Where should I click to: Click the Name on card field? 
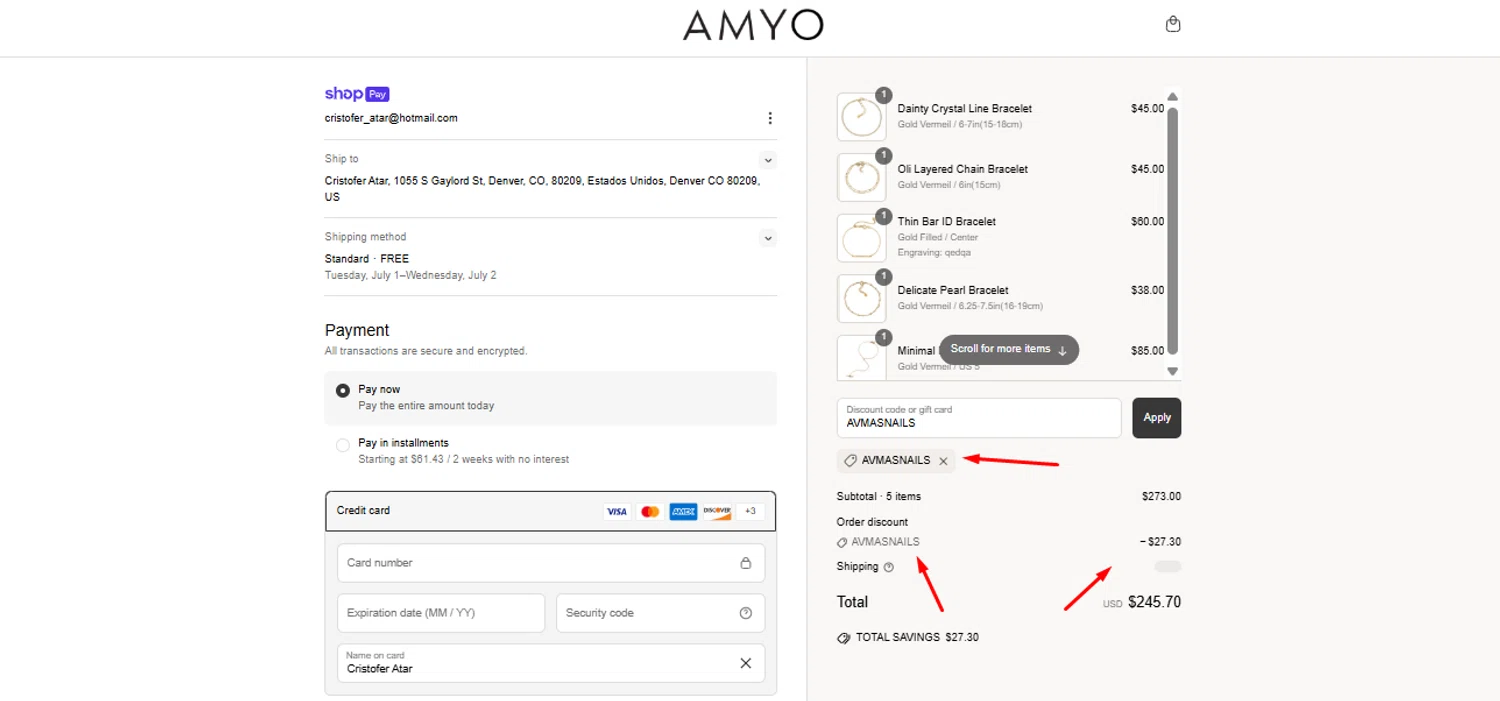point(551,663)
